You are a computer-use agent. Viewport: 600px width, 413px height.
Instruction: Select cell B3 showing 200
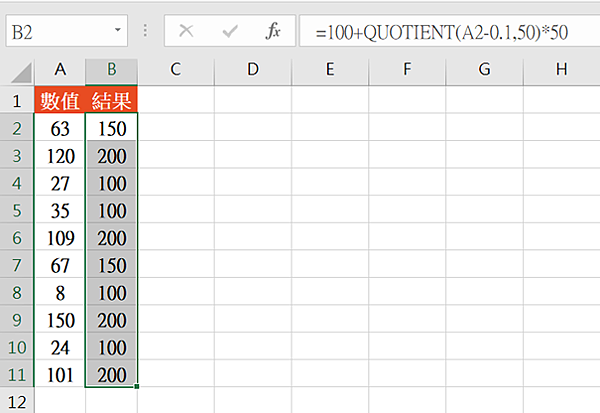pyautogui.click(x=111, y=155)
